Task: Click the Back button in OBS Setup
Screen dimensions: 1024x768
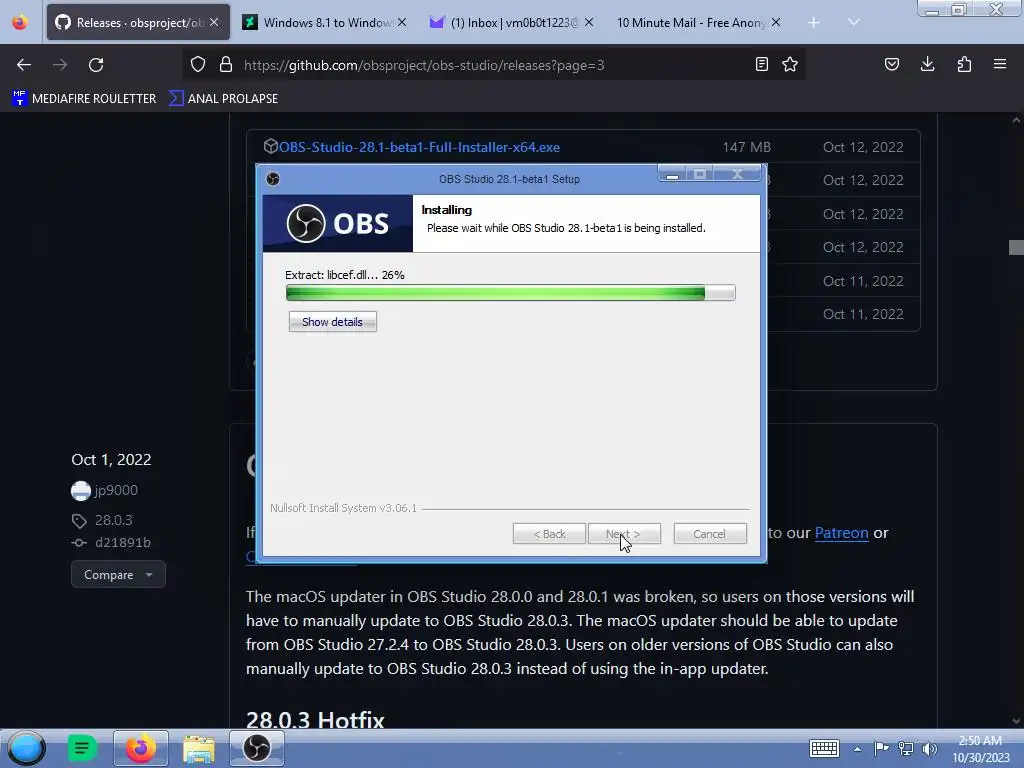Action: click(x=549, y=534)
